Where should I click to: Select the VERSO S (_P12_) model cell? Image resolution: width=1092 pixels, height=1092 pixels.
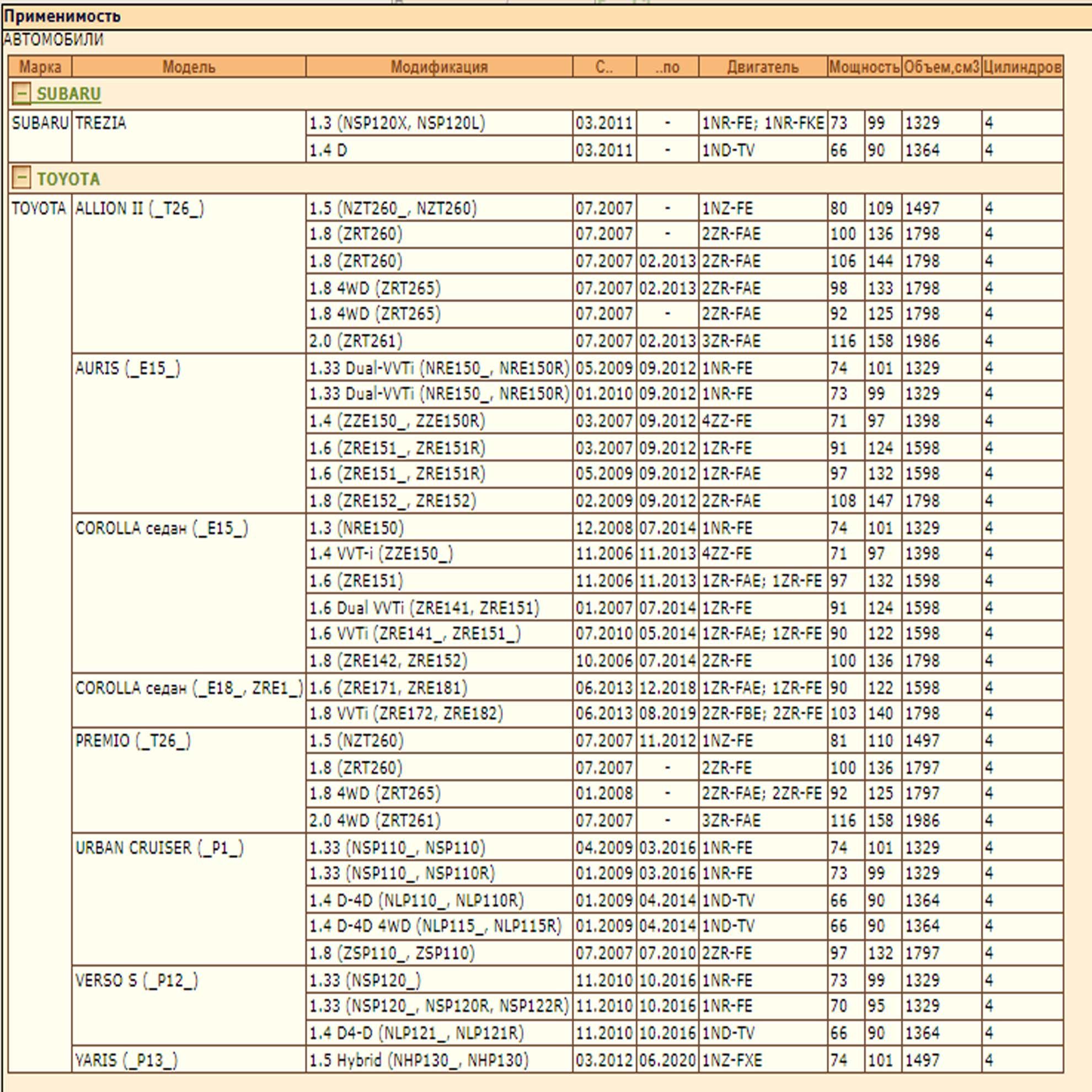click(137, 980)
